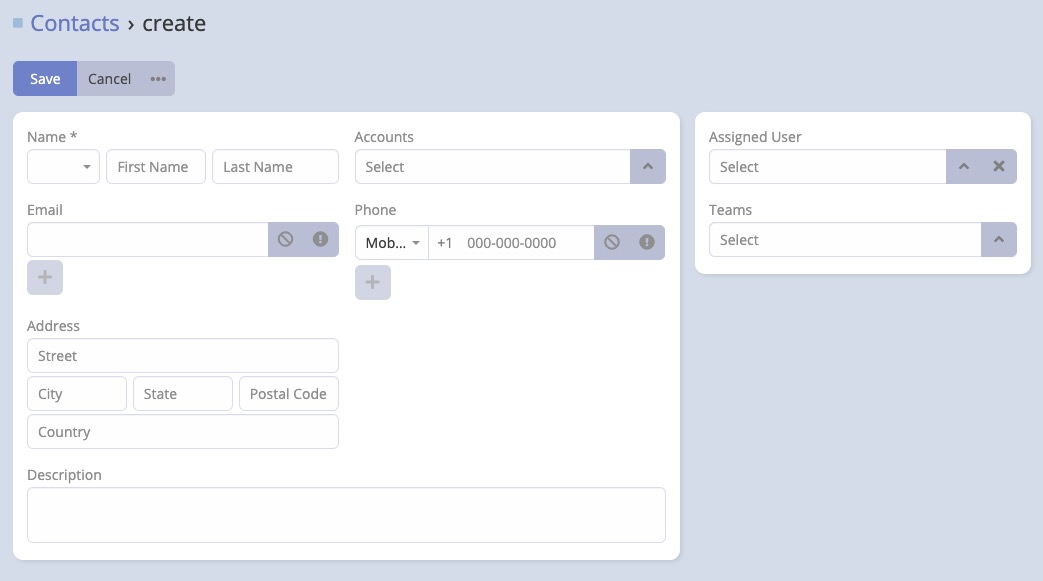This screenshot has width=1043, height=581.
Task: Save the new contact
Action: [x=44, y=78]
